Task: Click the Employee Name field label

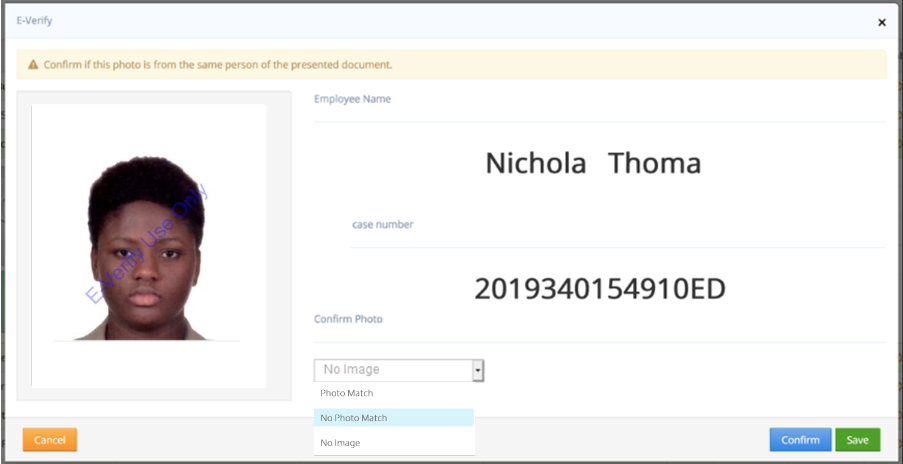Action: 352,99
